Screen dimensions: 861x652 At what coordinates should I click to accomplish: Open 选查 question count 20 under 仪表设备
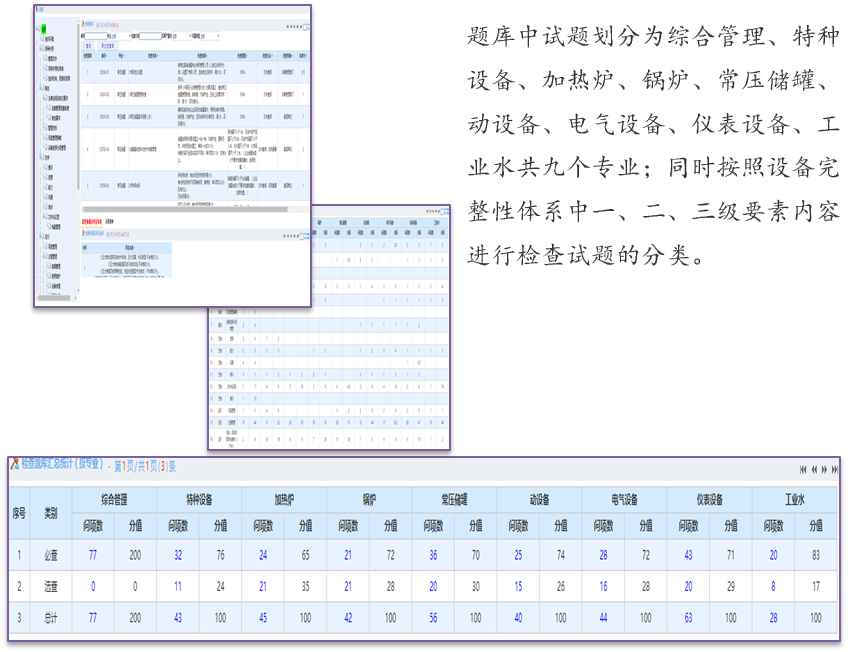pyautogui.click(x=688, y=587)
